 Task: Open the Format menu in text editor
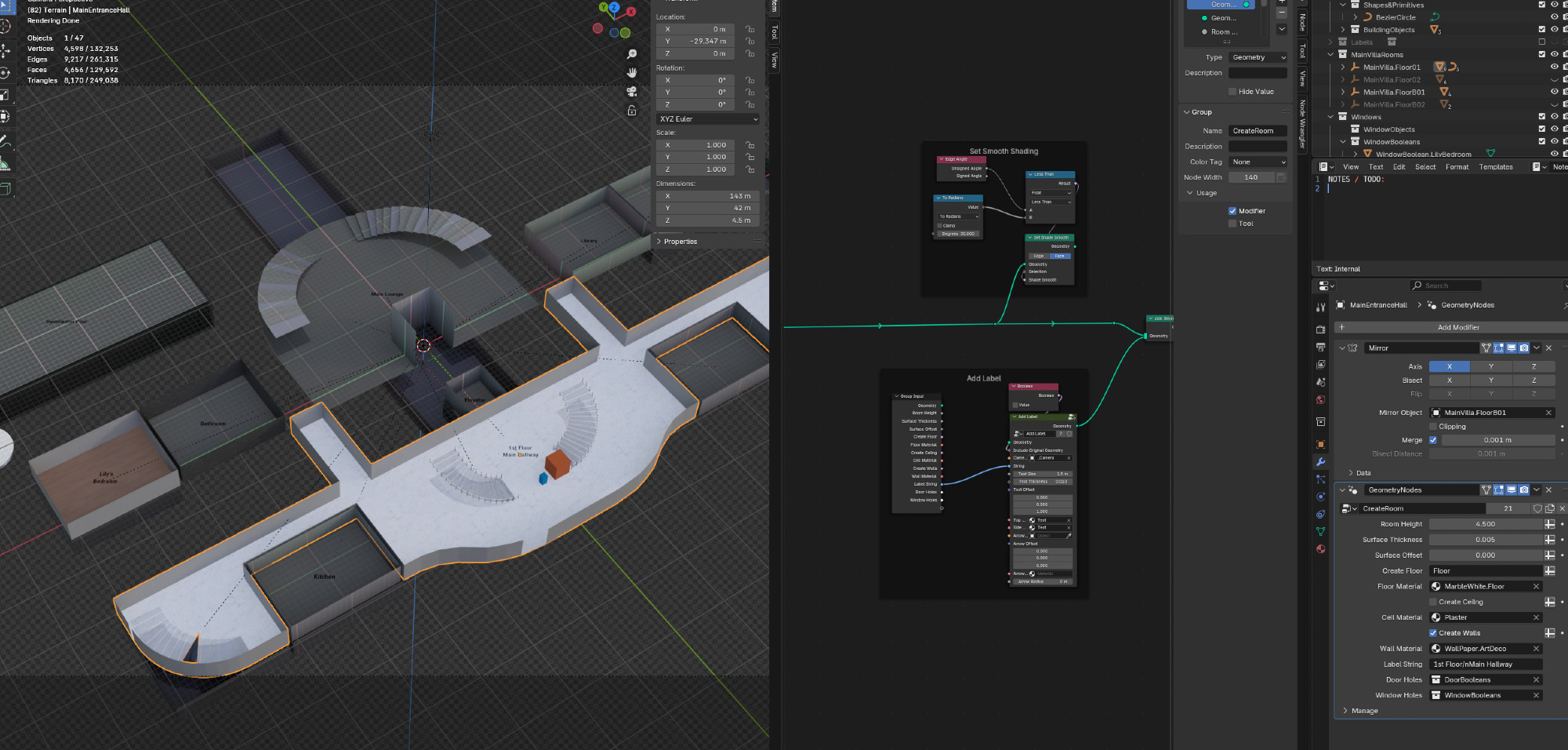click(1457, 167)
